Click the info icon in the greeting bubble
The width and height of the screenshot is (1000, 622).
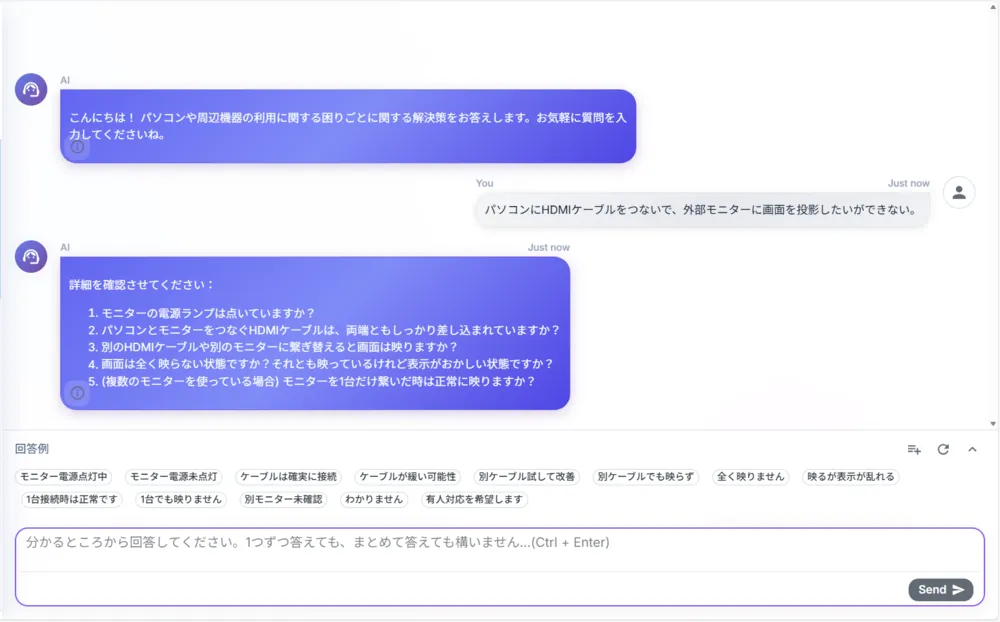tap(77, 147)
